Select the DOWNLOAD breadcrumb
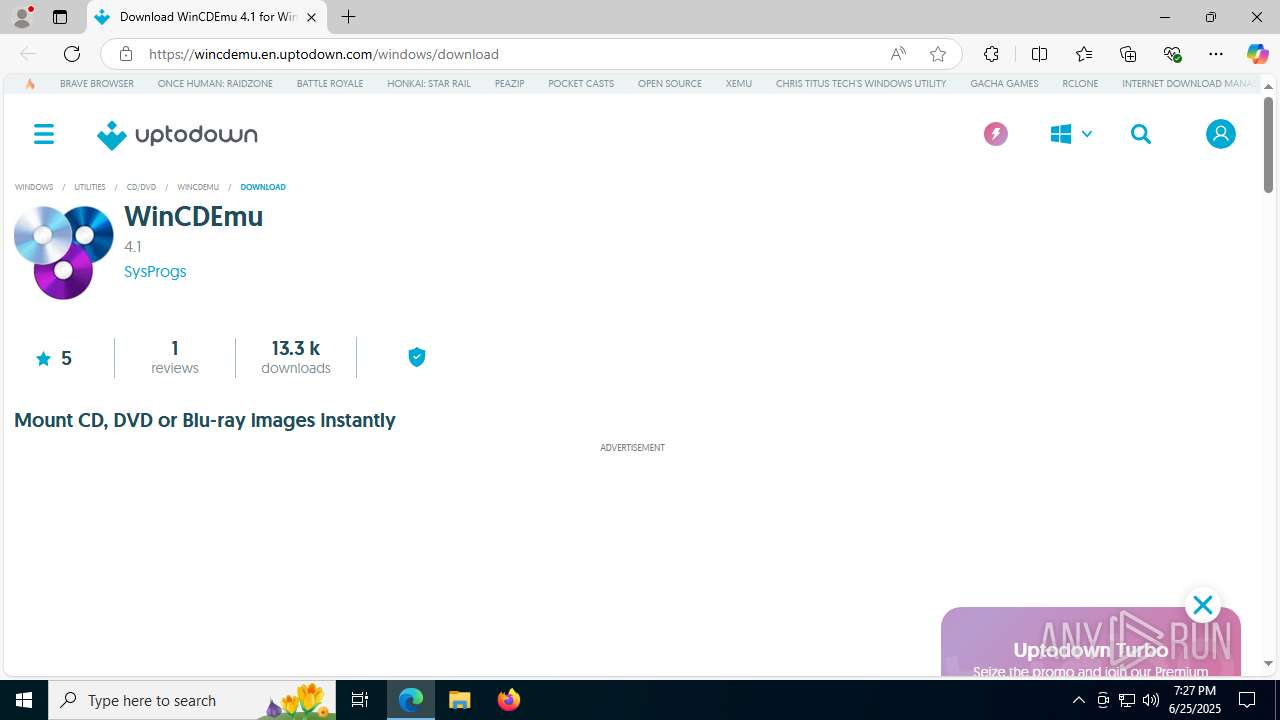The height and width of the screenshot is (720, 1280). pyautogui.click(x=263, y=187)
